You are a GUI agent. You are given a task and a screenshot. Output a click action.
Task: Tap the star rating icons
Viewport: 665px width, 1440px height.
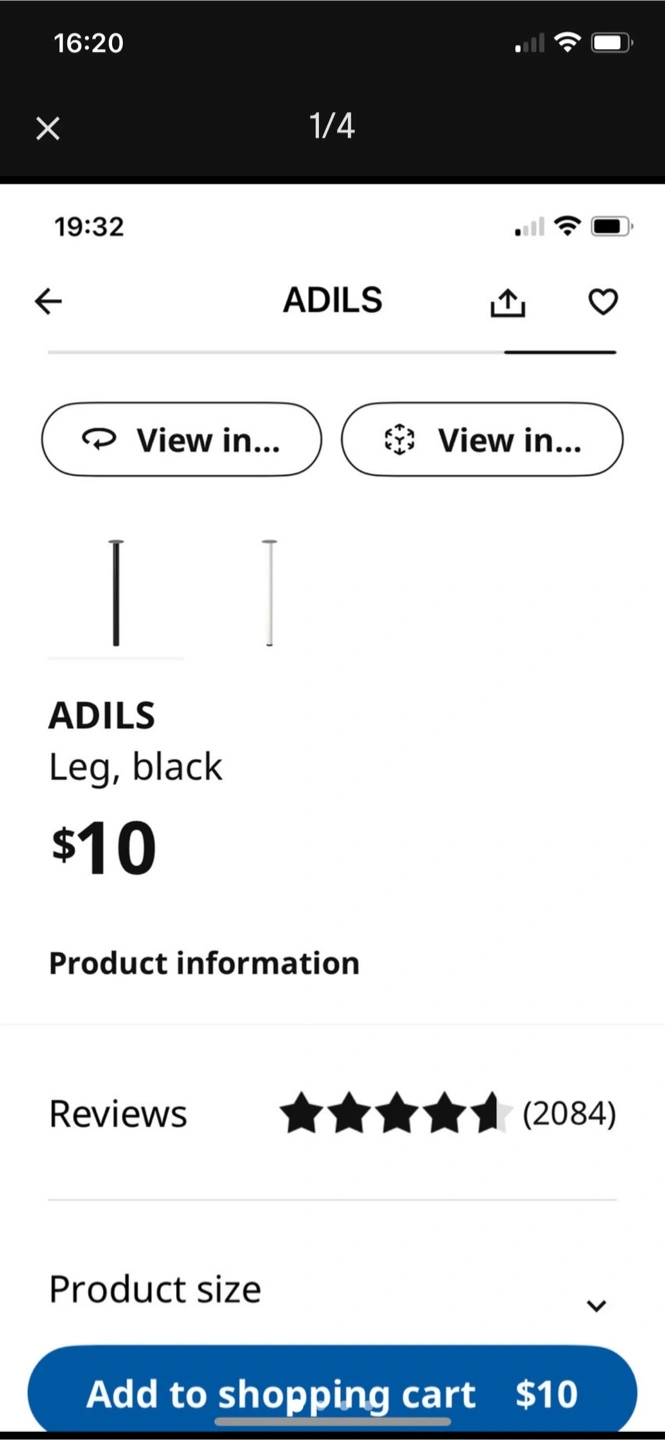[x=395, y=1113]
